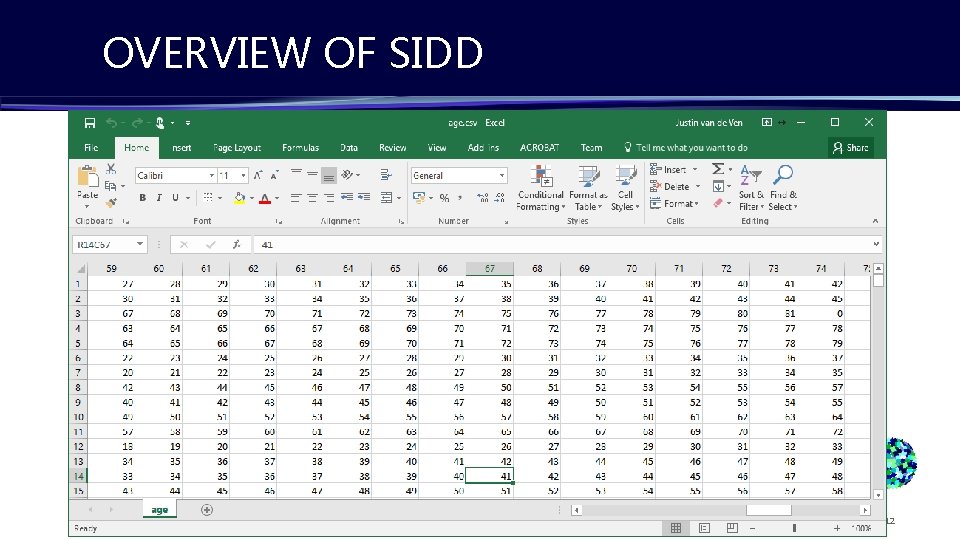Click the Share button

coord(850,148)
